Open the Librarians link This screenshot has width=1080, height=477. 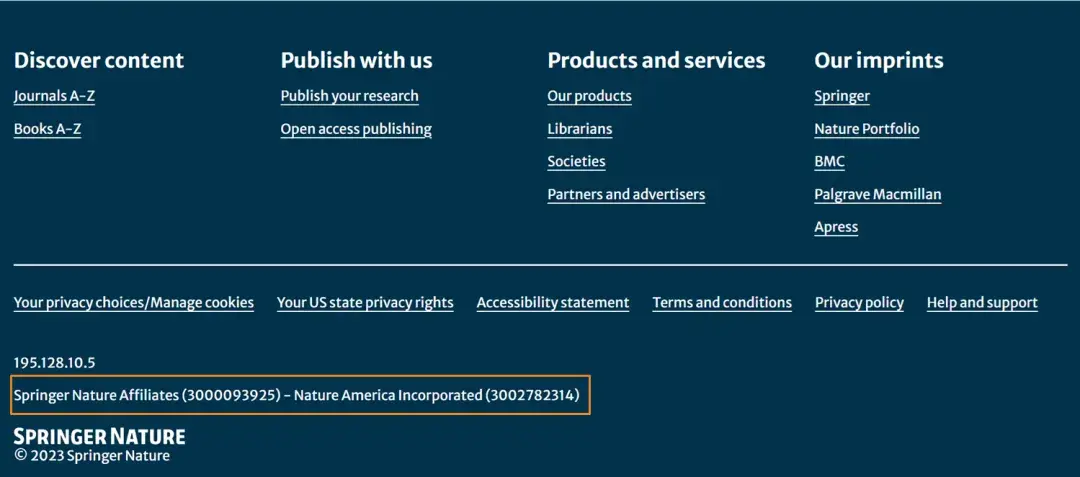(579, 129)
